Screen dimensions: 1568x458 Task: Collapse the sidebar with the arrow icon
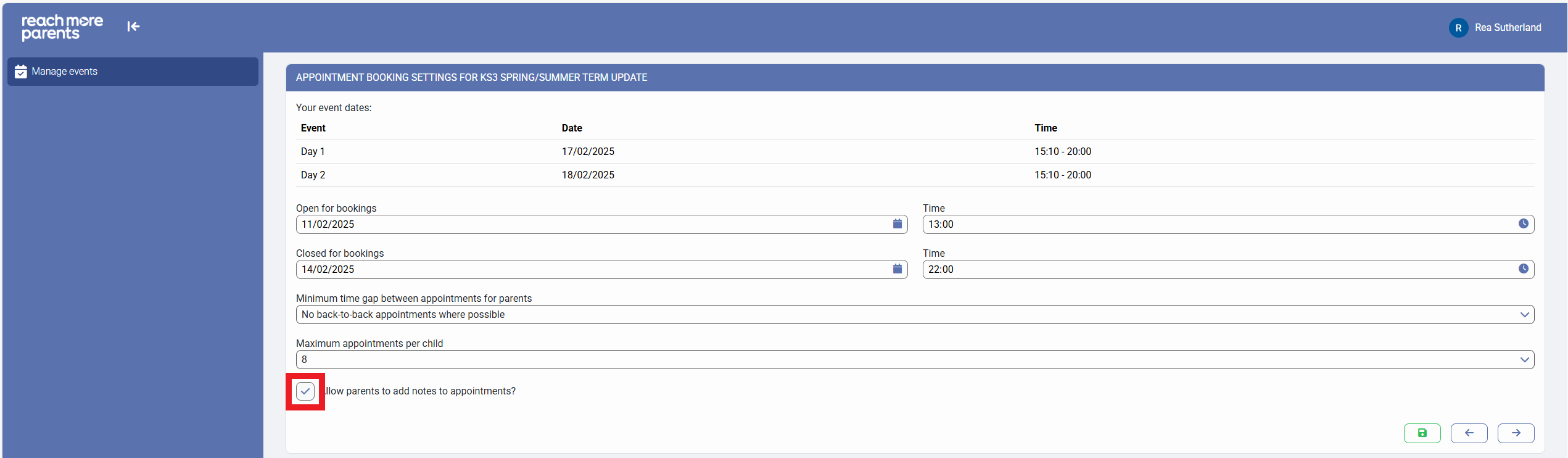[133, 27]
